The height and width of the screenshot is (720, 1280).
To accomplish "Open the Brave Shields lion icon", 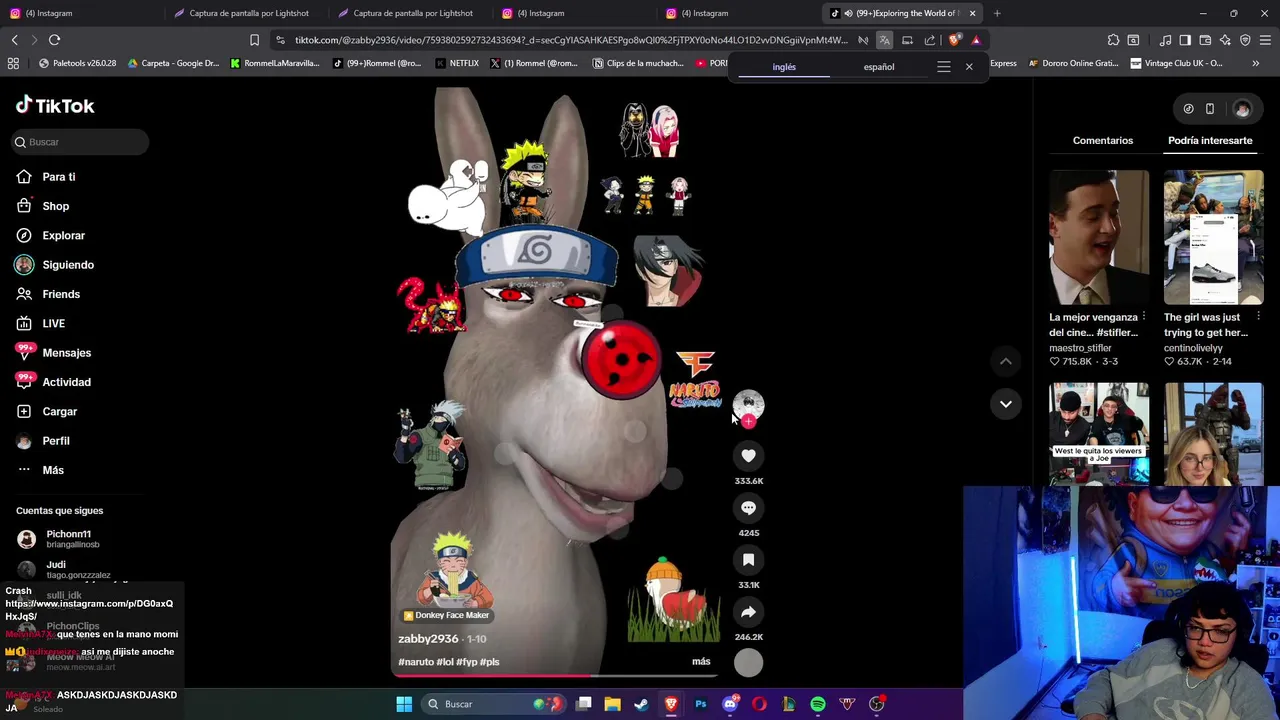I will pos(954,40).
